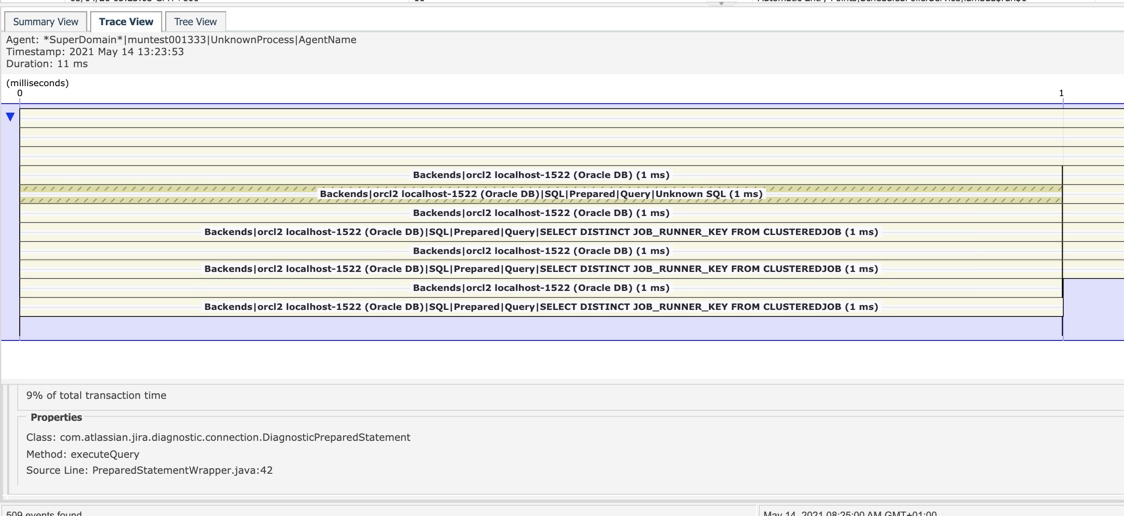Select the hatched Unknown SQL trace bar
The image size is (1124, 516).
pos(540,194)
